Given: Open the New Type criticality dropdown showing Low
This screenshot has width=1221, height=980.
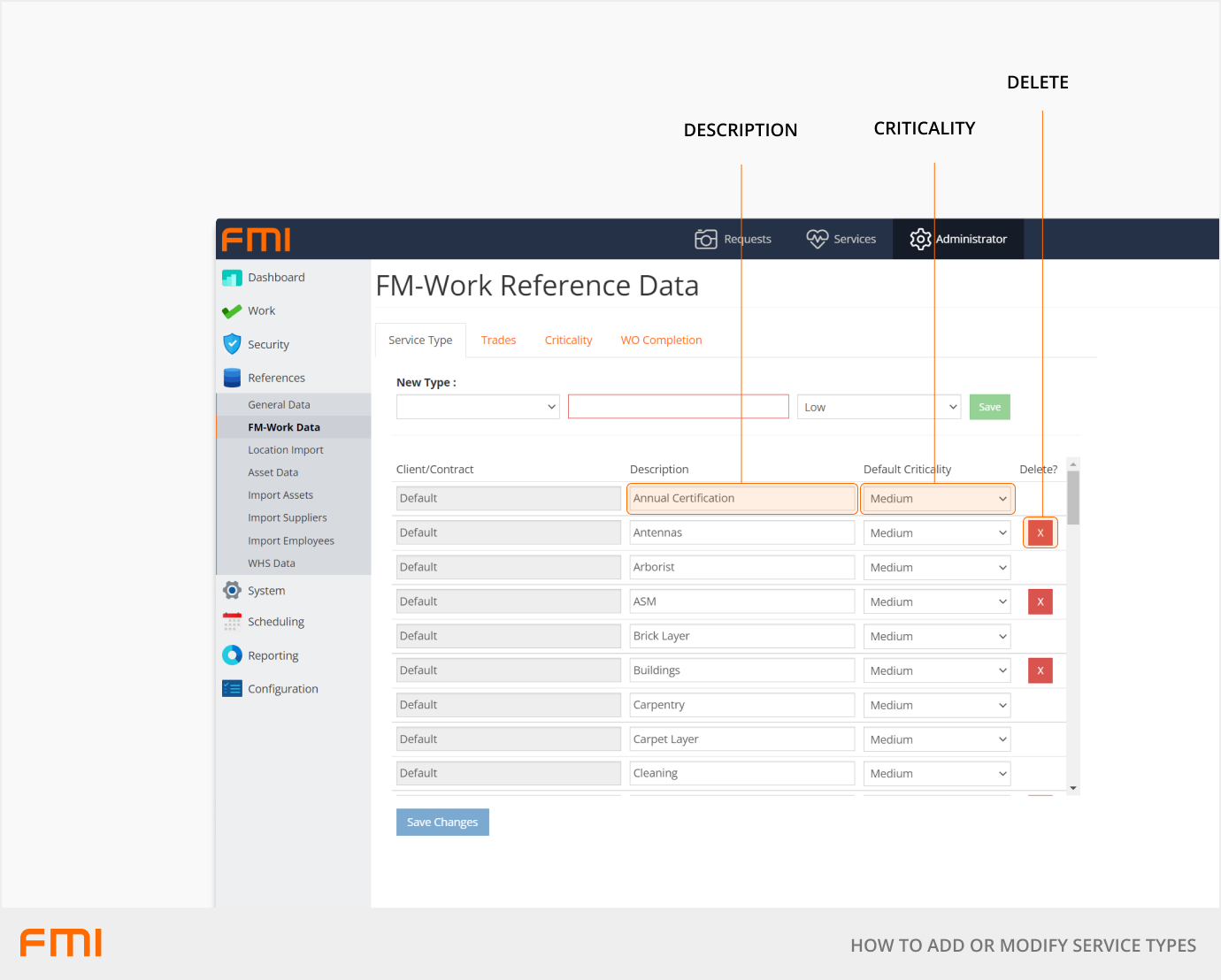Looking at the screenshot, I should pos(879,407).
